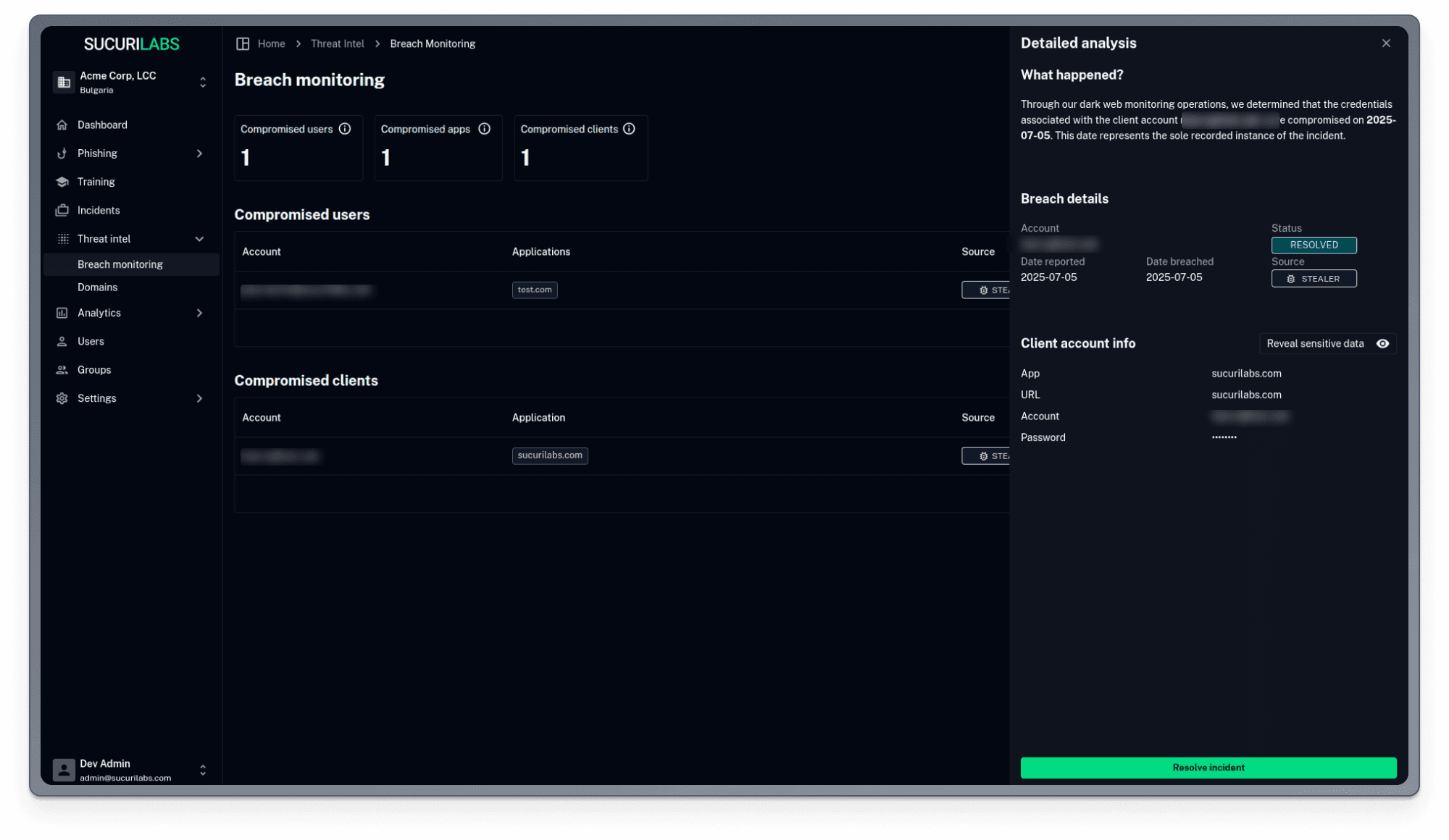Click the URL value sucurilabs.com

click(1246, 395)
